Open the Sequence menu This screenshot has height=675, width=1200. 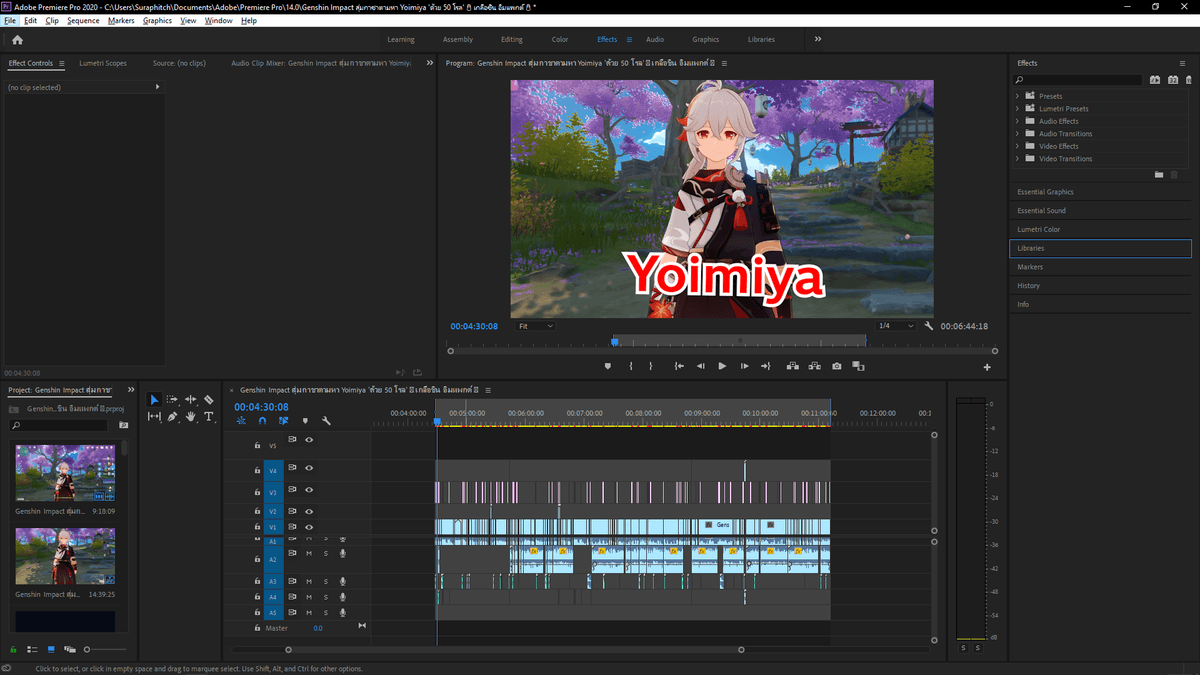pos(83,20)
